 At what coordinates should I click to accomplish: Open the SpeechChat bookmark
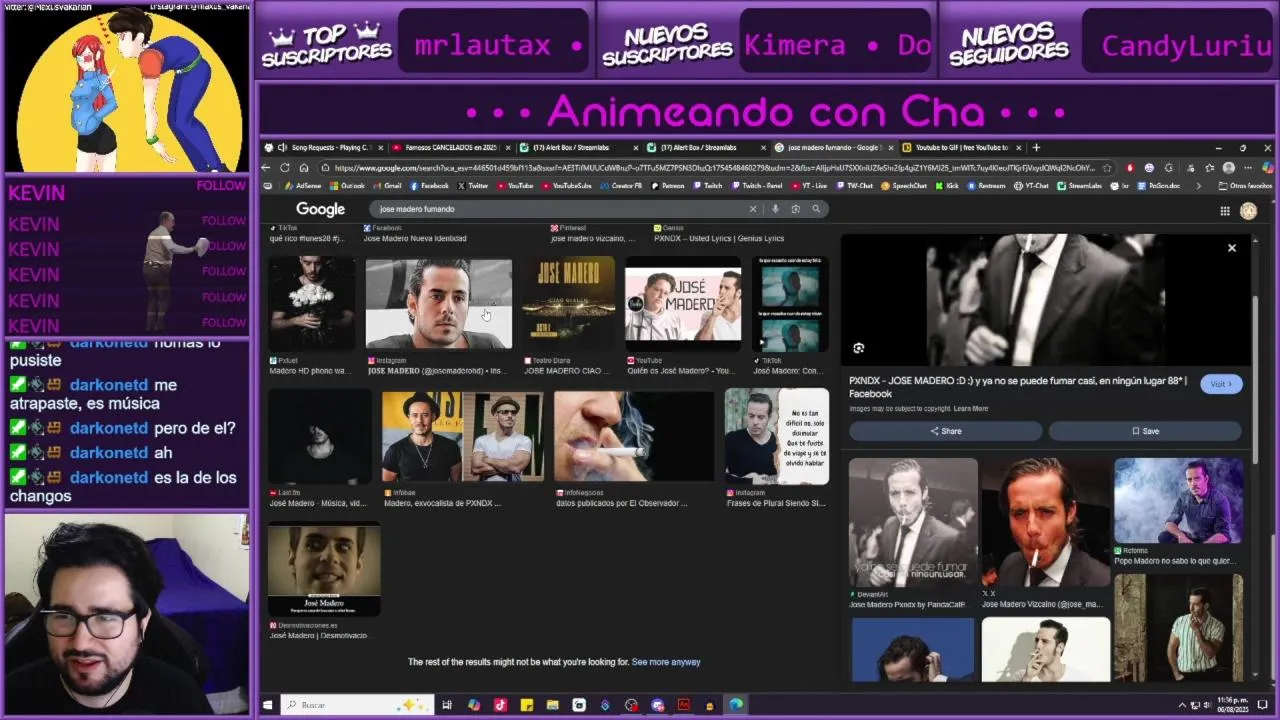(903, 186)
